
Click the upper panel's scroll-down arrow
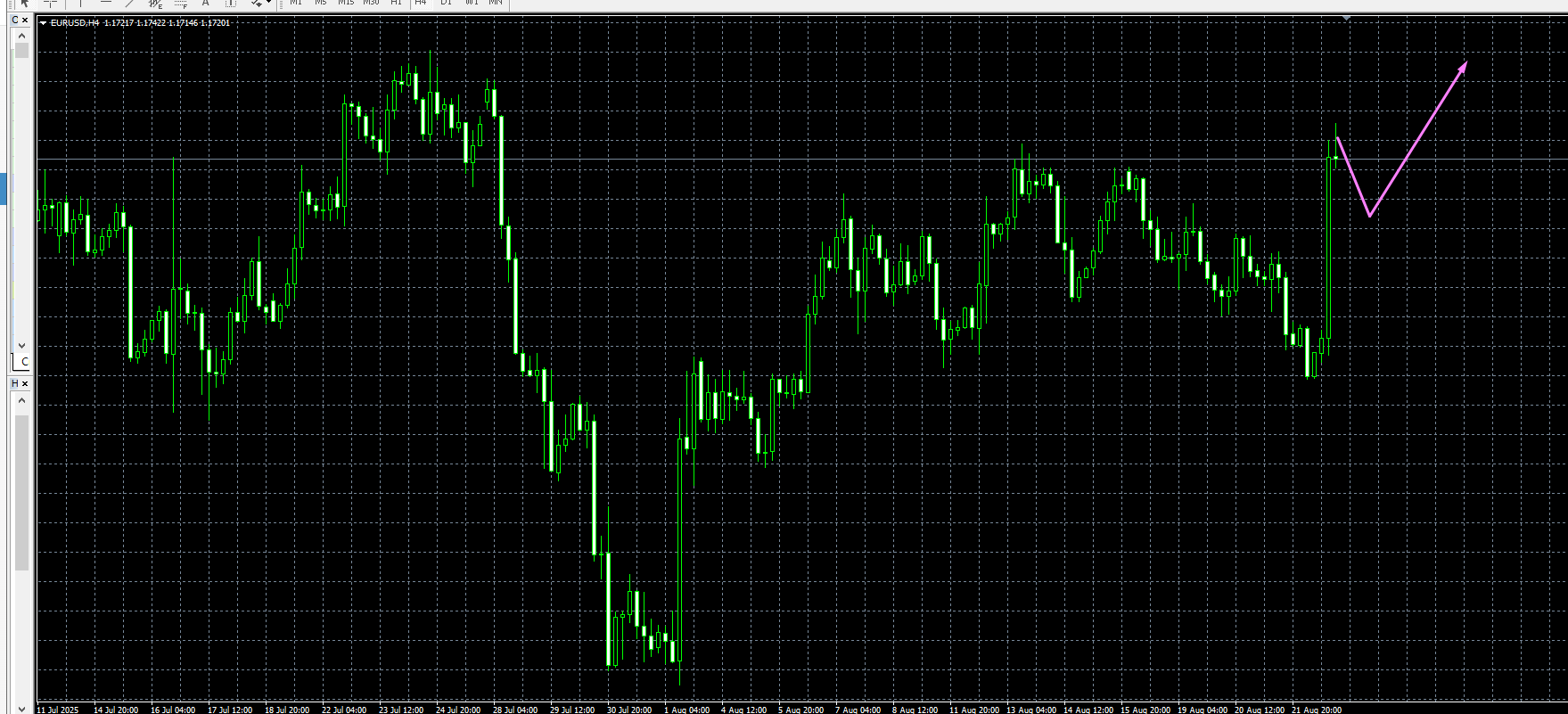click(22, 345)
